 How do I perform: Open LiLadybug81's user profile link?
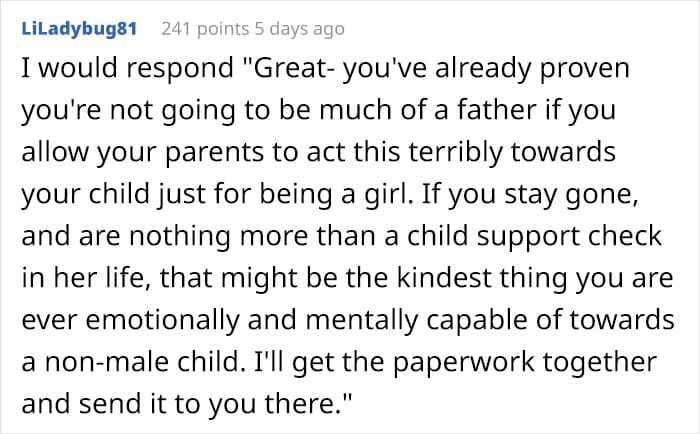(x=79, y=29)
